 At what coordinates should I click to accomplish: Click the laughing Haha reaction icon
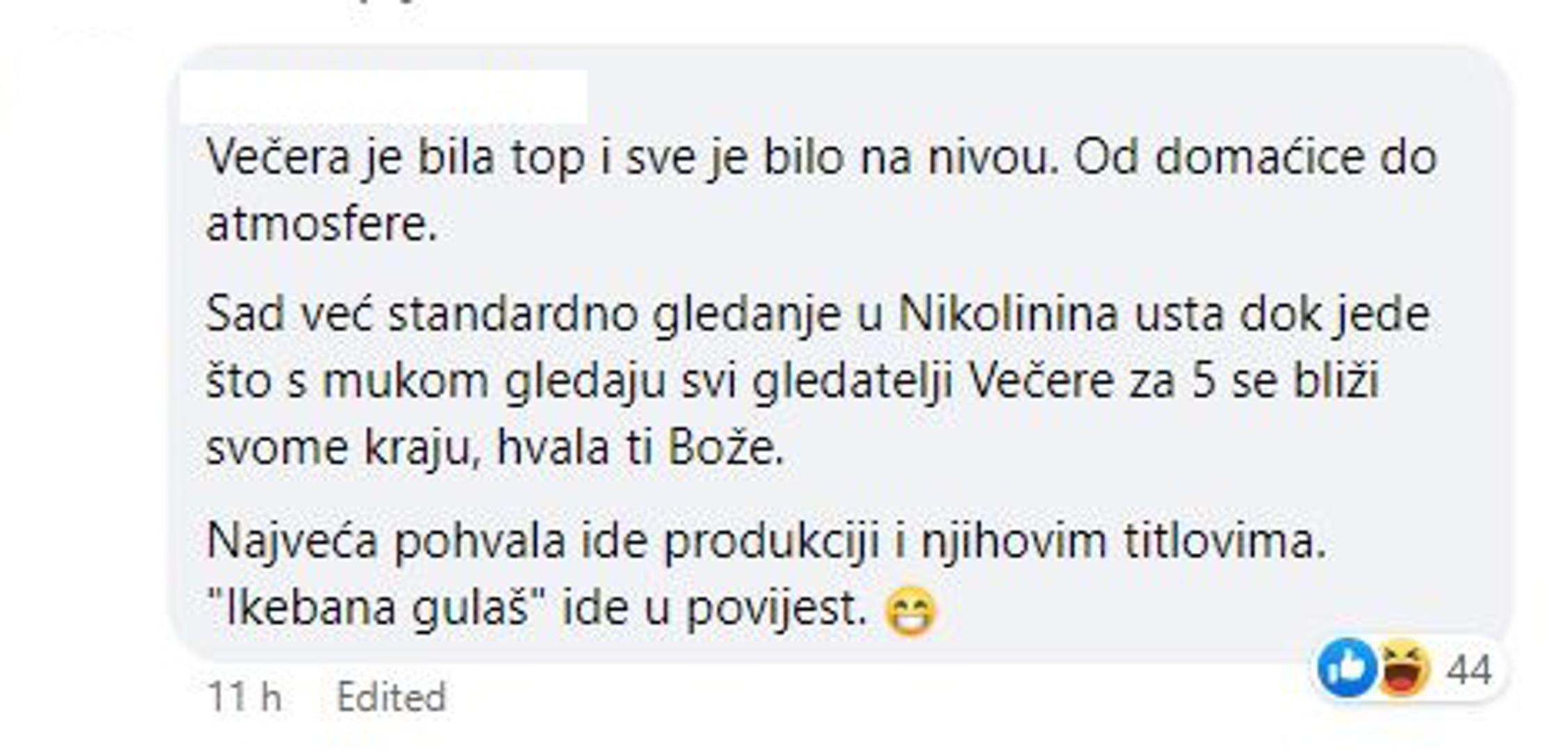pyautogui.click(x=1403, y=668)
